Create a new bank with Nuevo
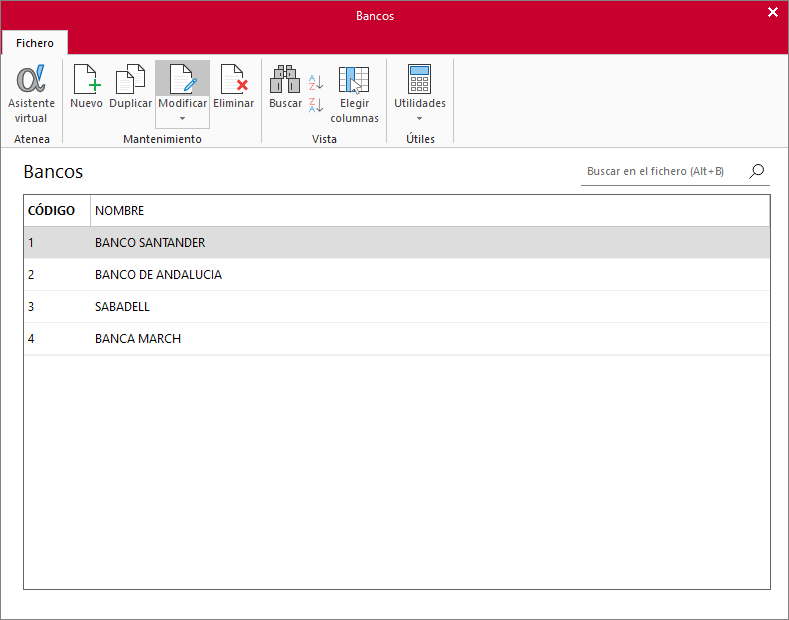The image size is (789, 620). point(86,87)
